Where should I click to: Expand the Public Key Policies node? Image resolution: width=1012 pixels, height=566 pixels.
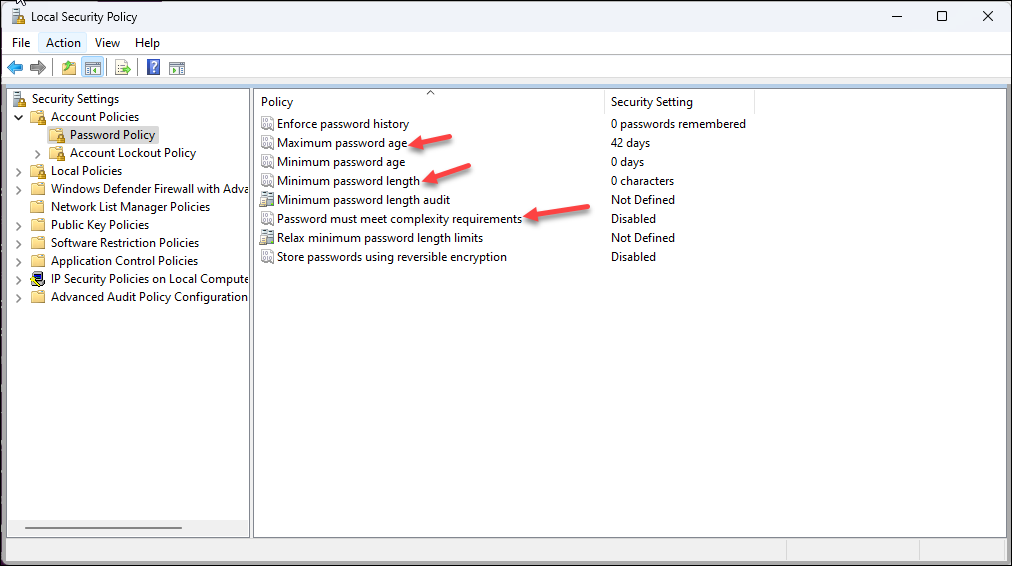pos(19,225)
